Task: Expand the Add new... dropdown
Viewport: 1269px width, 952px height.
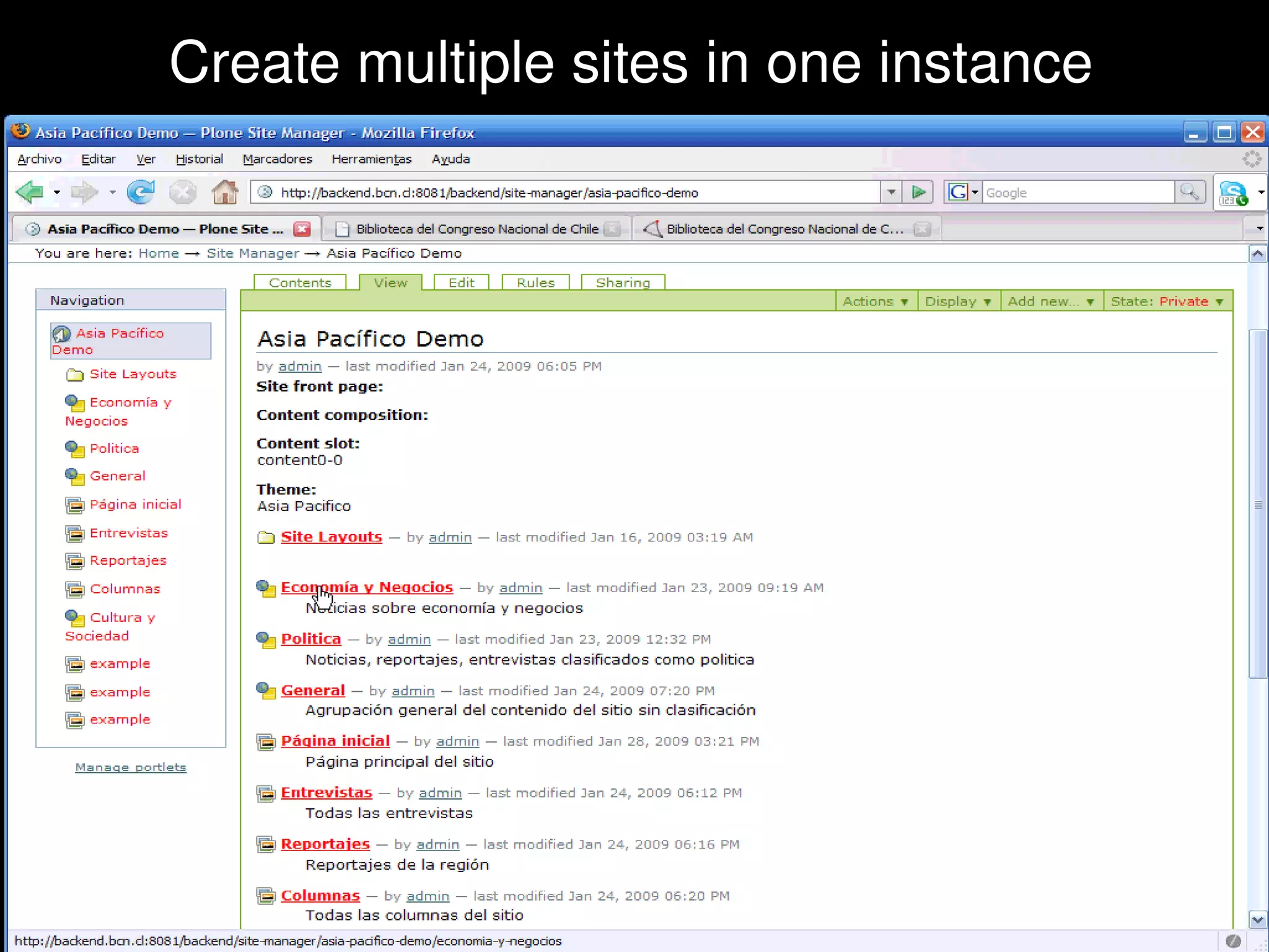Action: 1051,302
